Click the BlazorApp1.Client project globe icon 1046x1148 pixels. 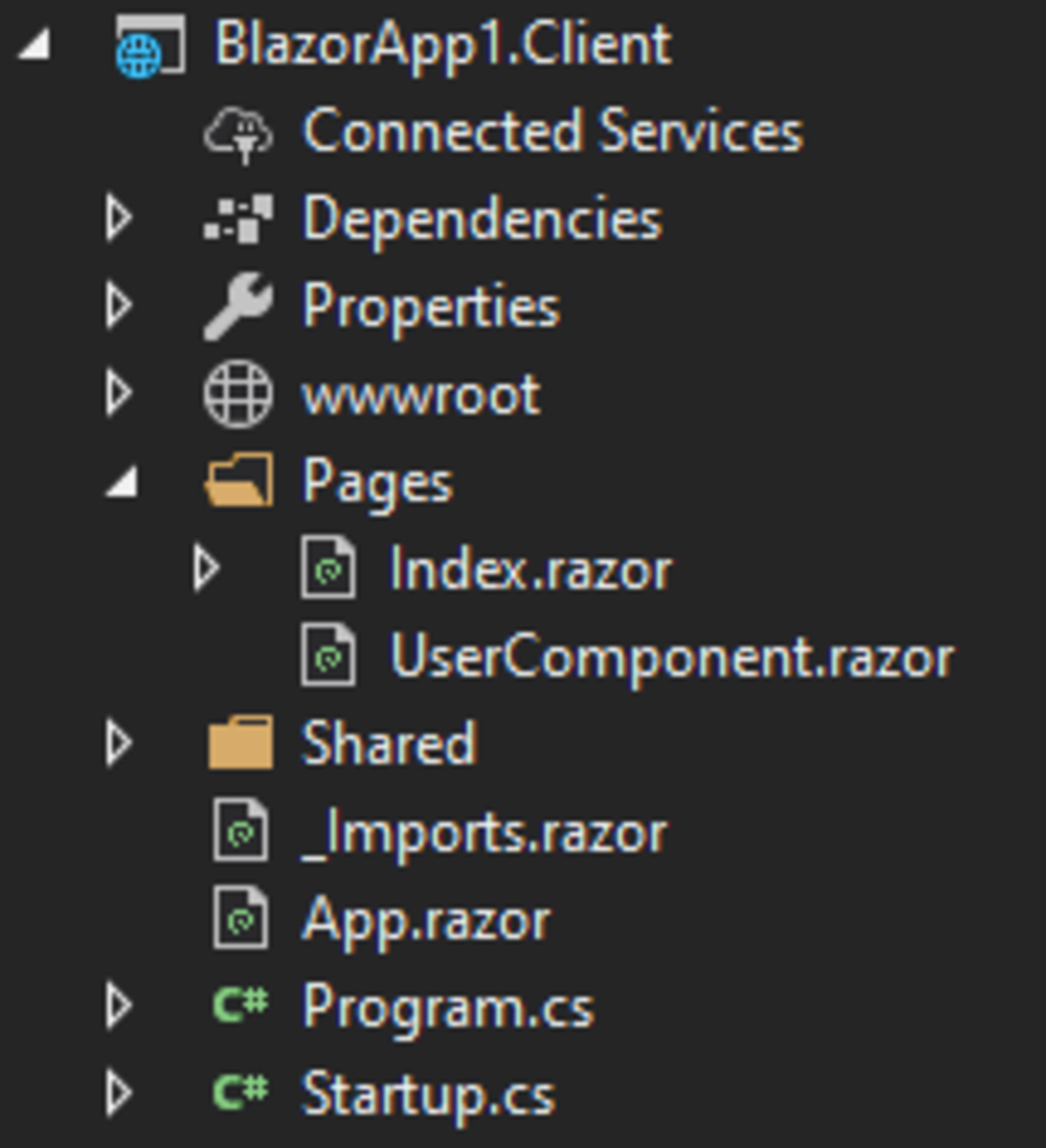point(149,46)
